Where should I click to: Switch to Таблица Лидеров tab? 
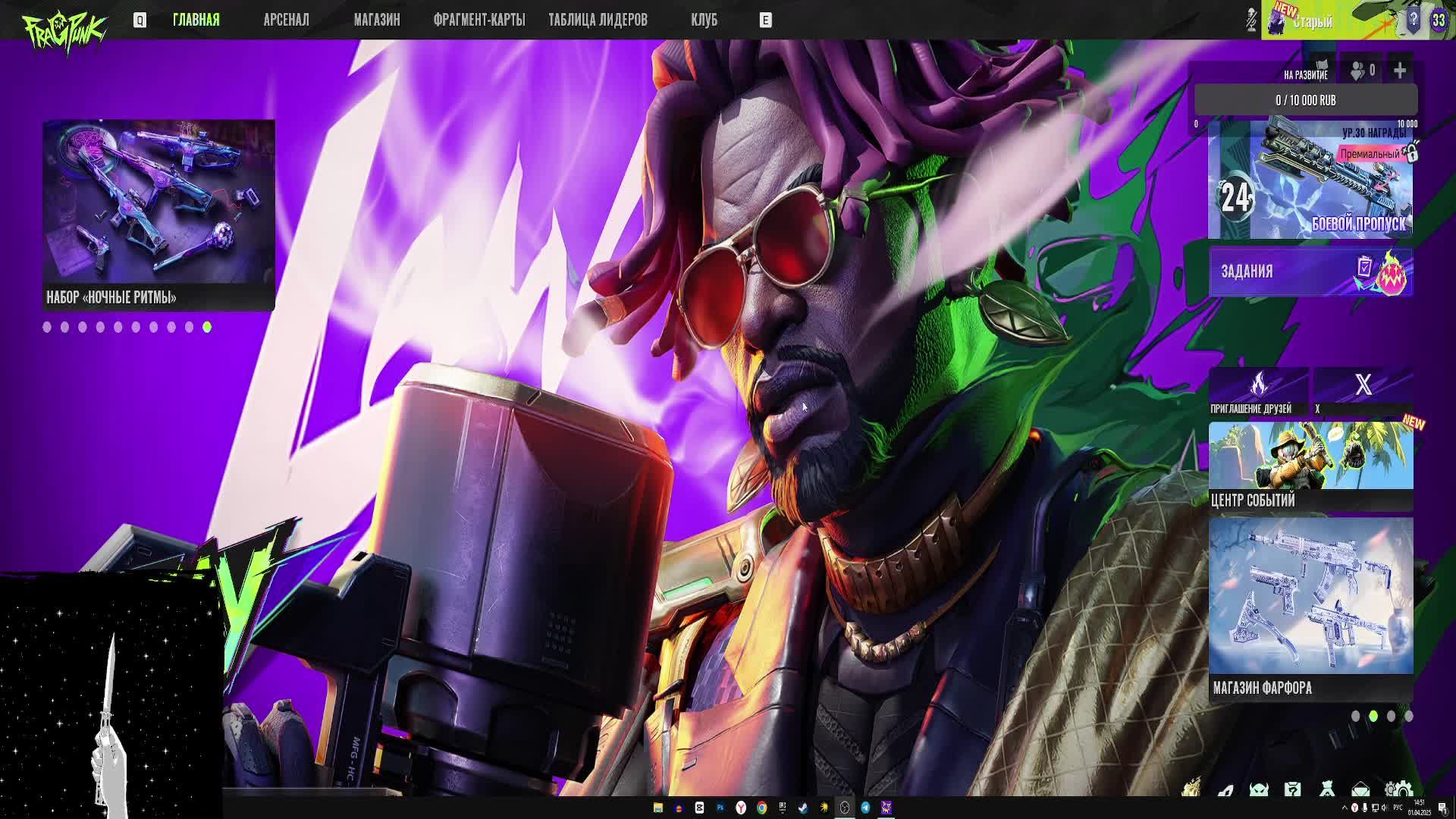(x=598, y=20)
